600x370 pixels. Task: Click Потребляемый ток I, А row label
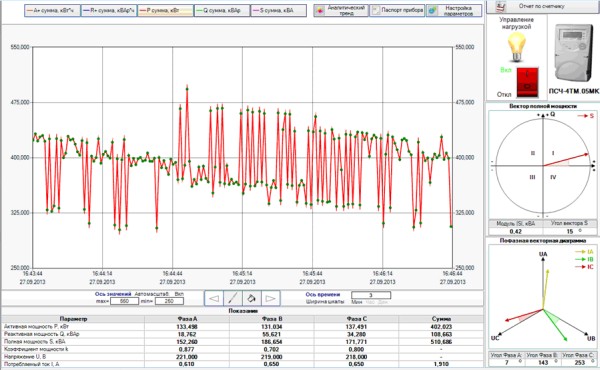[x=32, y=364]
